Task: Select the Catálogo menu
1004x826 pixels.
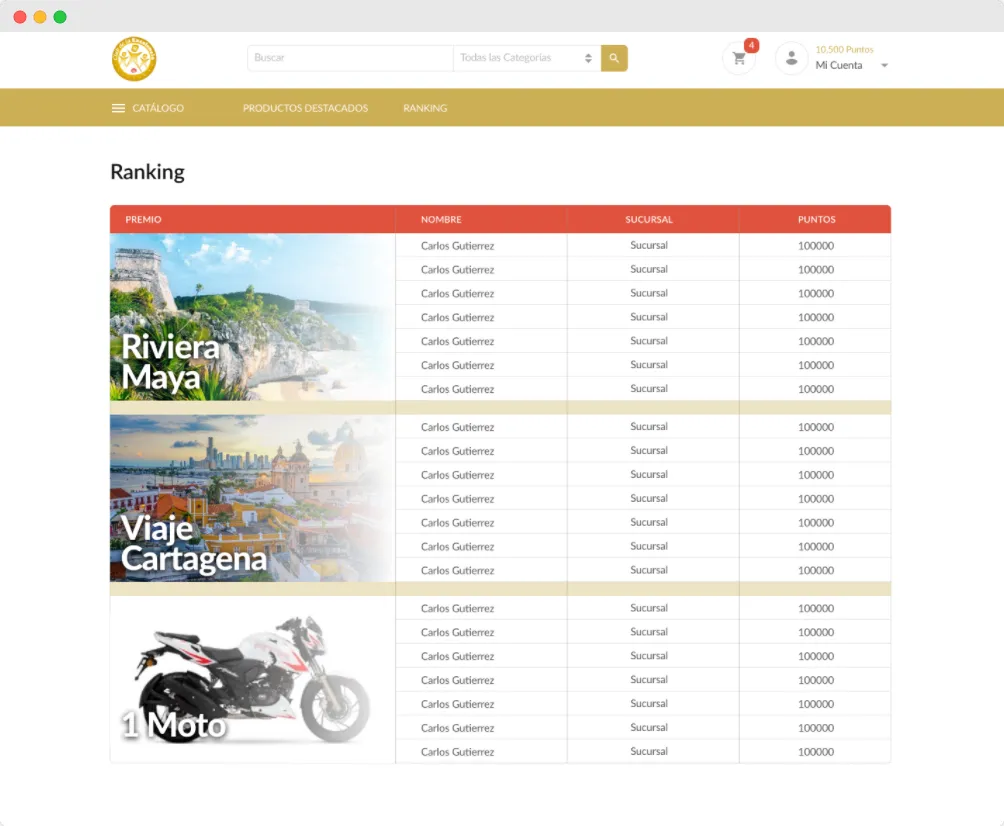Action: tap(156, 108)
